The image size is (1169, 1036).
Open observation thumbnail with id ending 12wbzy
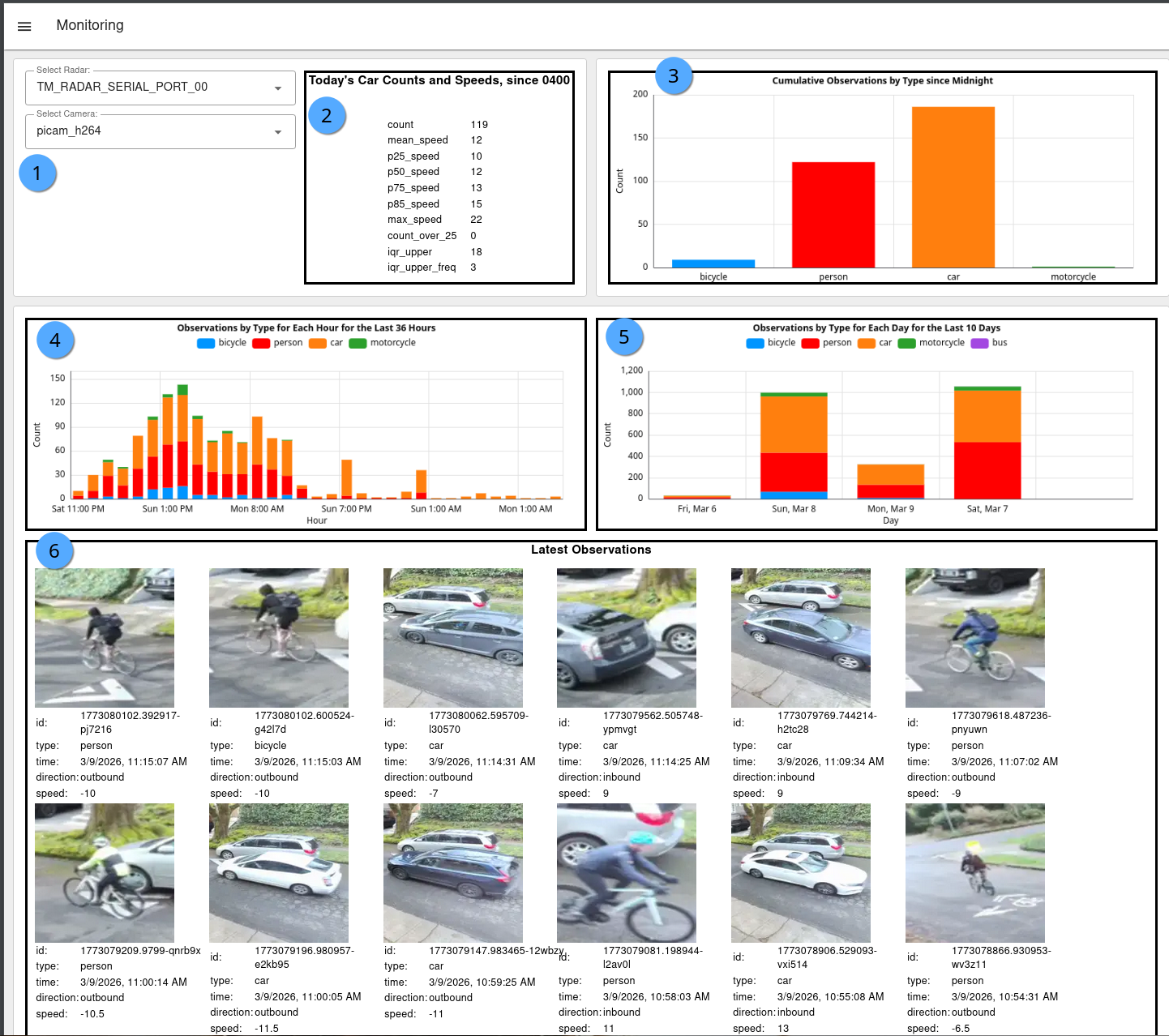pyautogui.click(x=453, y=873)
